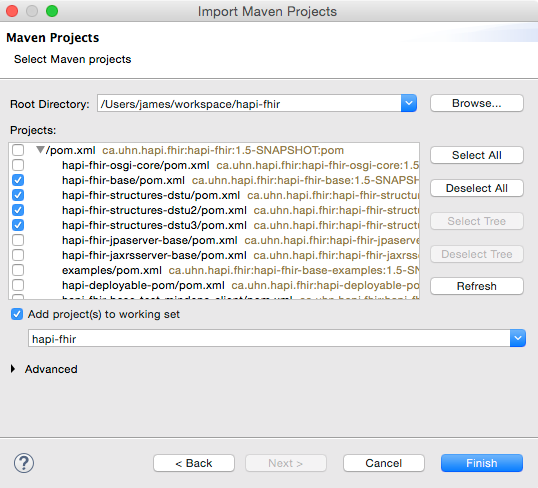The height and width of the screenshot is (488, 538).
Task: Check the hapi-fhir-jpaserver-base/pom.xml checkbox
Action: (x=18, y=240)
